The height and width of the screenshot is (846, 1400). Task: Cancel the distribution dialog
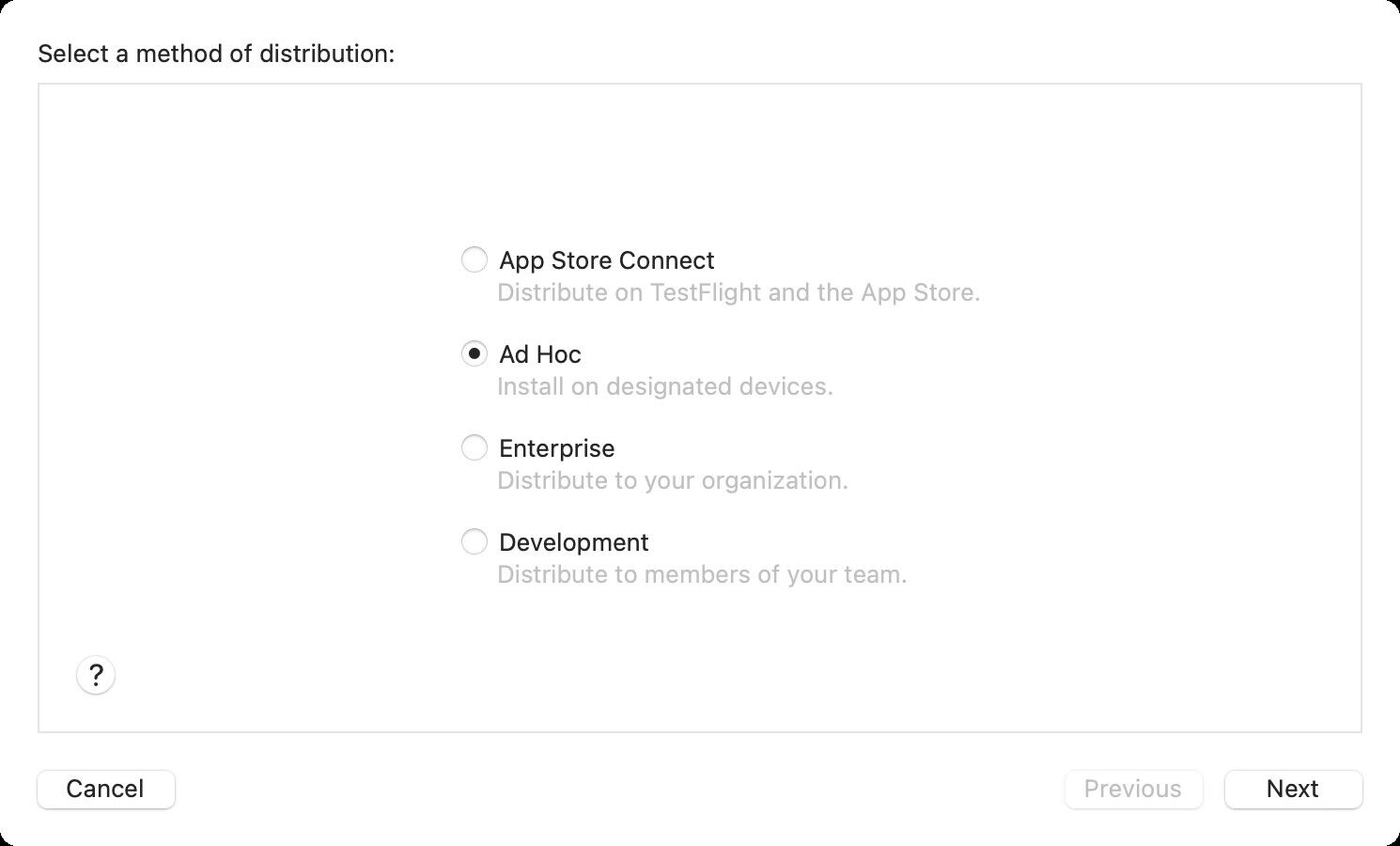[105, 789]
